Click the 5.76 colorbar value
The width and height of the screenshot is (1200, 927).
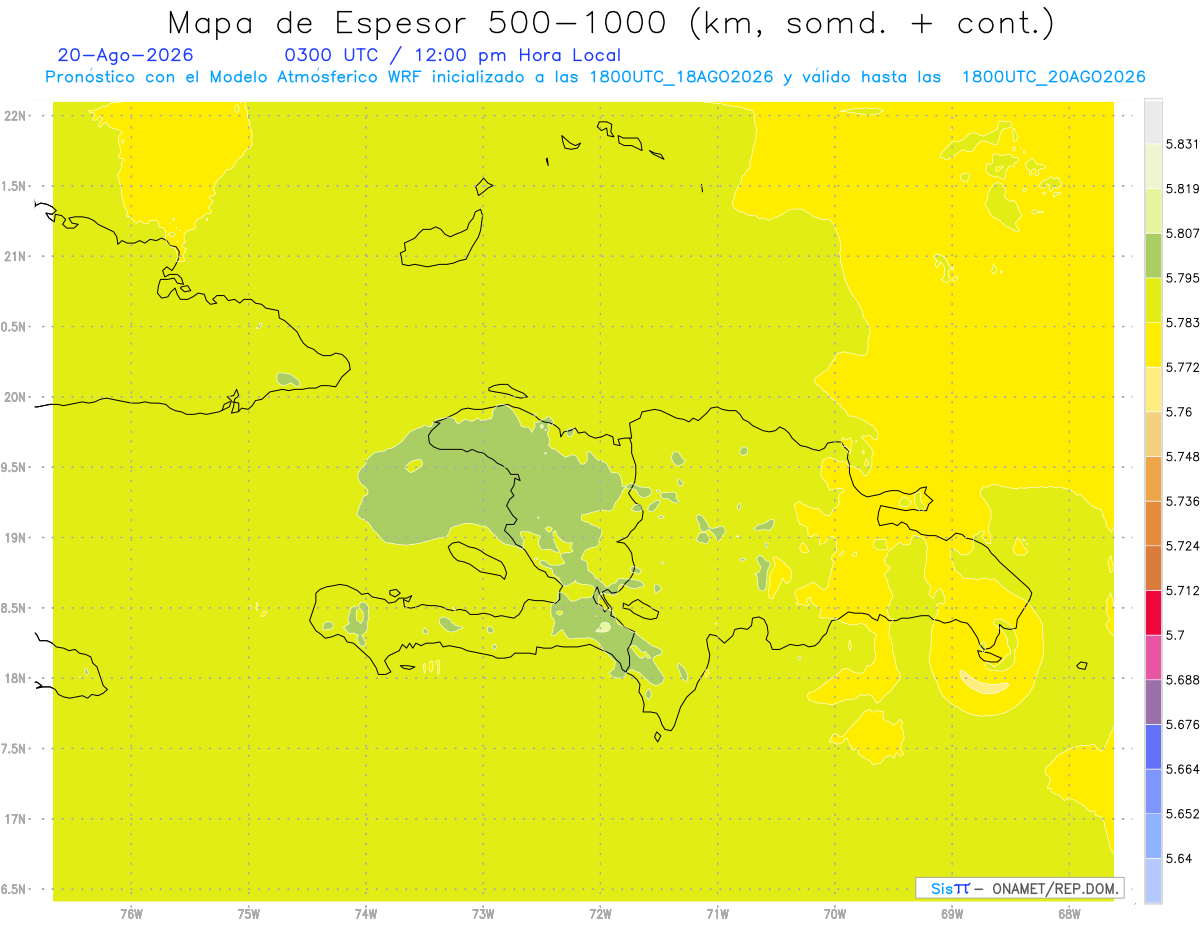click(1179, 411)
